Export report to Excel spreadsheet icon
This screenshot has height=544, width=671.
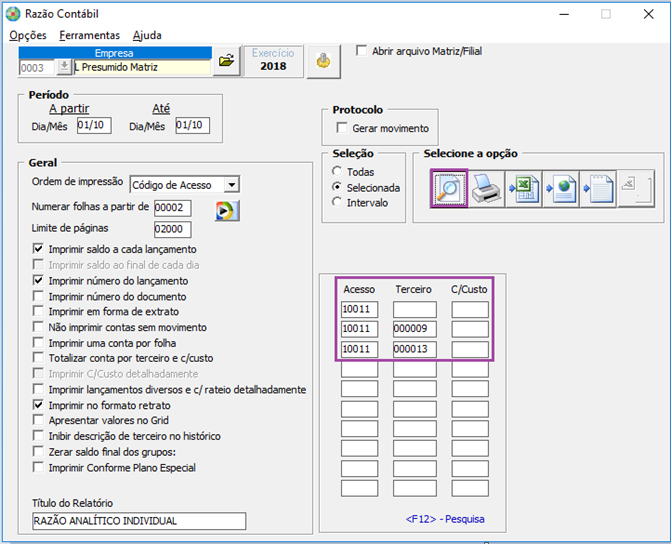(x=523, y=188)
